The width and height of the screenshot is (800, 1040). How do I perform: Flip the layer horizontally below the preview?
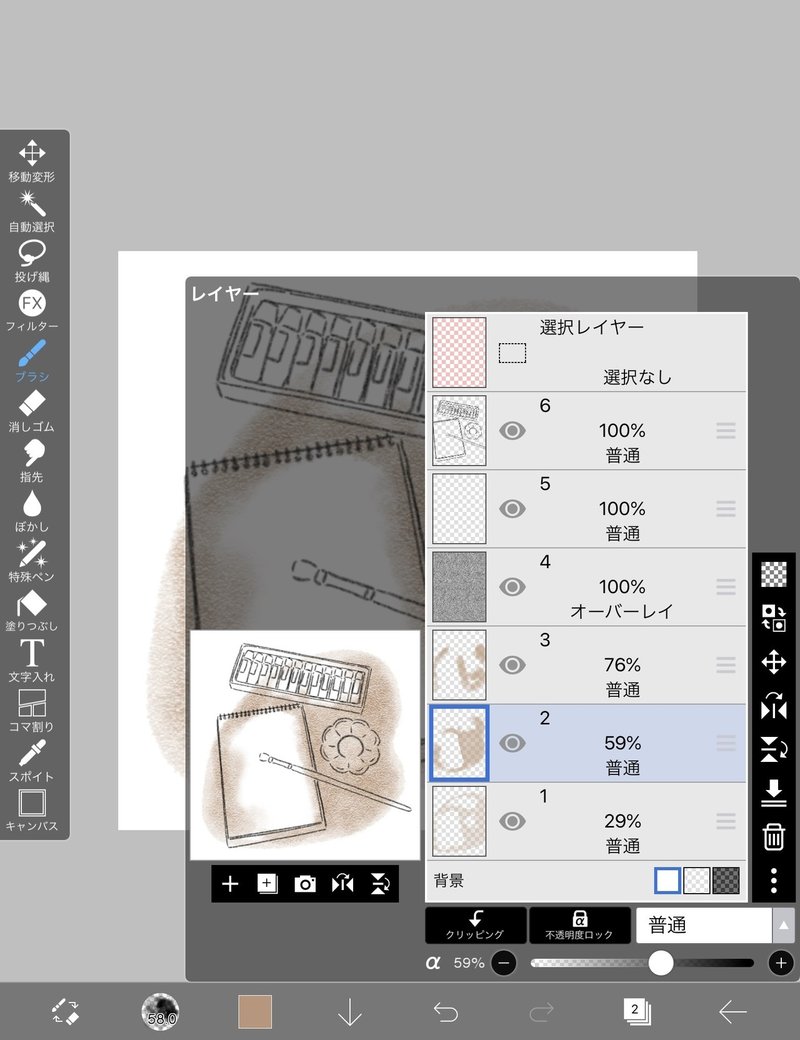pyautogui.click(x=342, y=883)
